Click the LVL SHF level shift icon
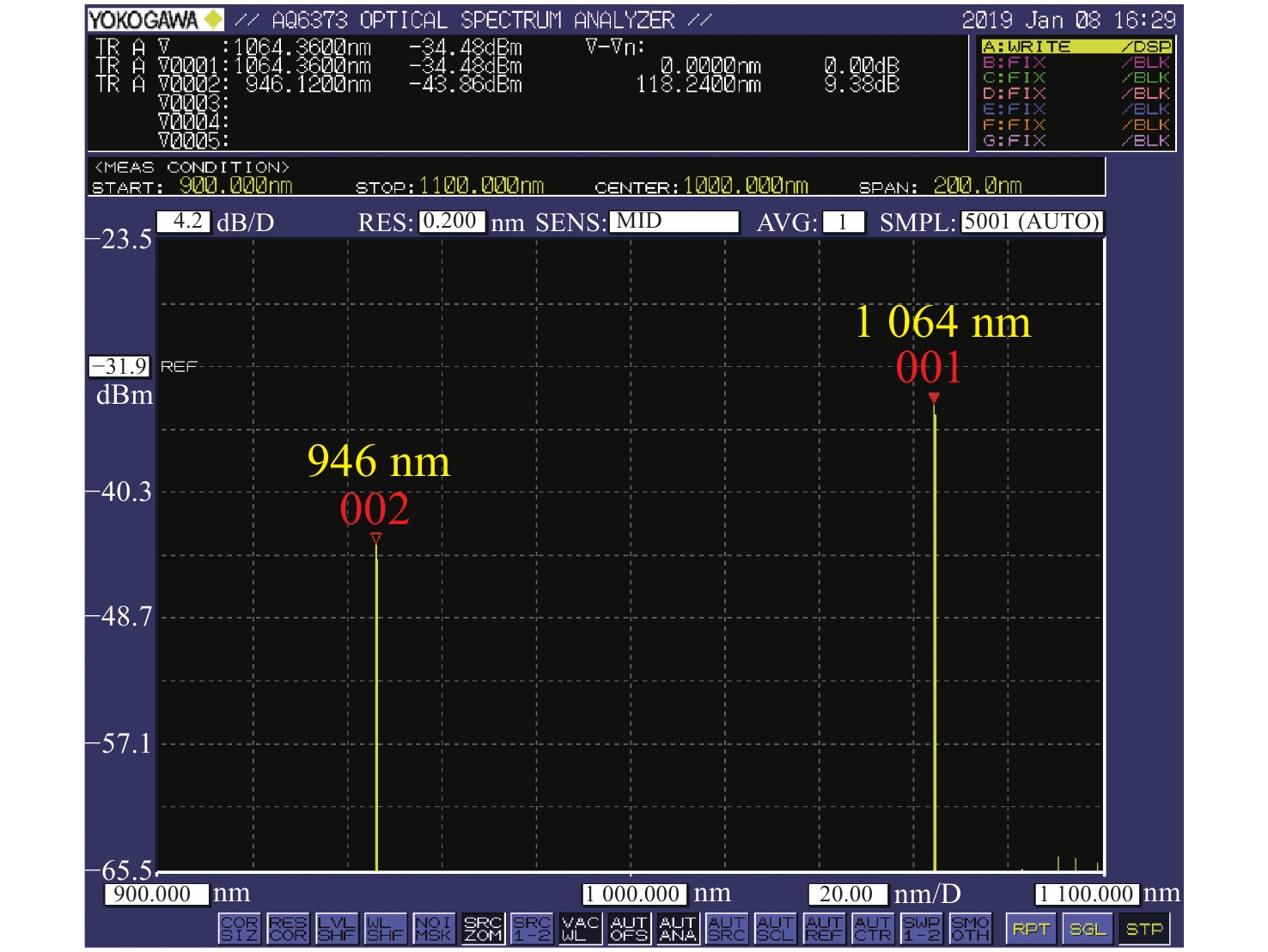1268x952 pixels. [337, 929]
